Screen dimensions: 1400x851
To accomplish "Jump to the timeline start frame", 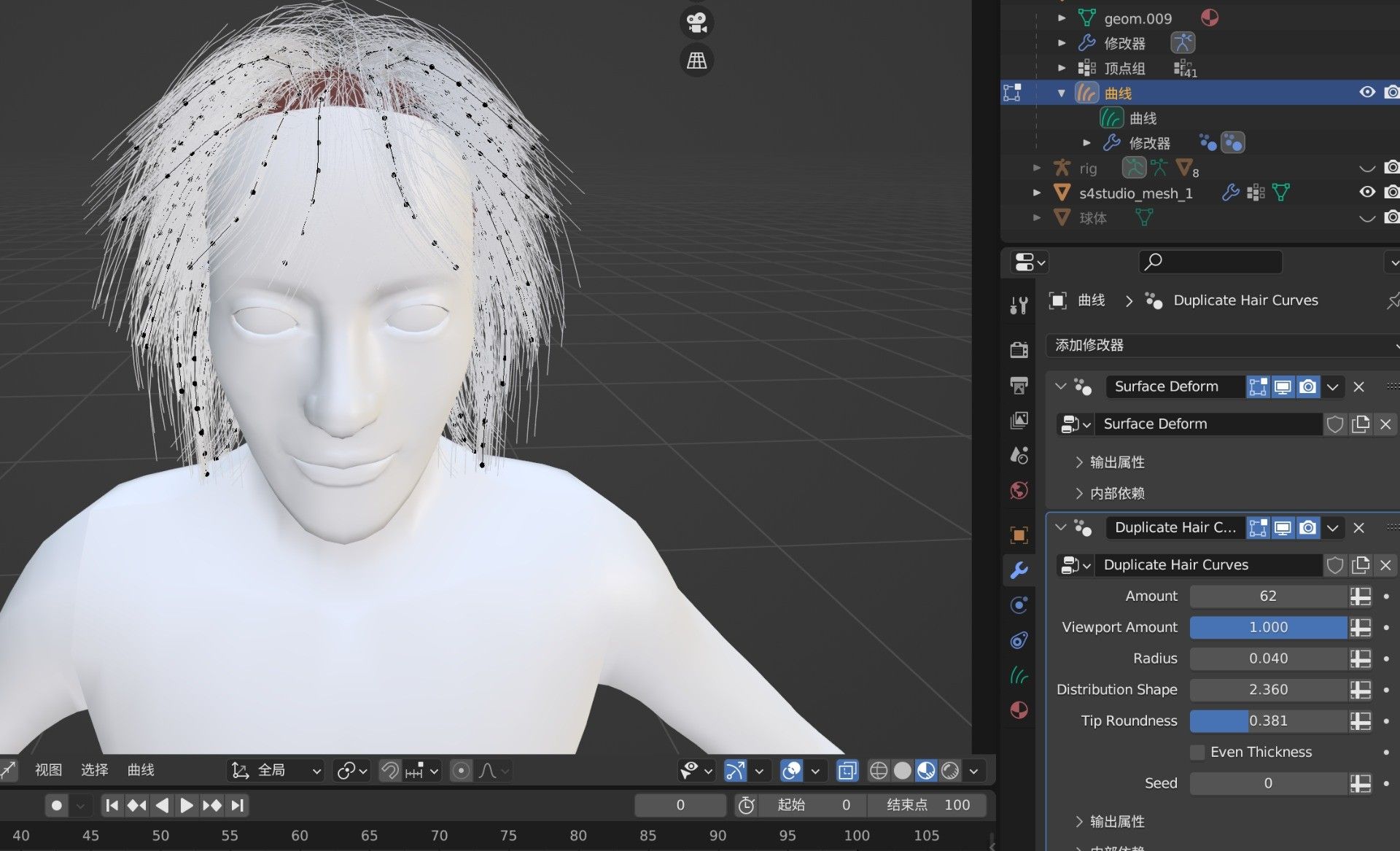I will [112, 805].
